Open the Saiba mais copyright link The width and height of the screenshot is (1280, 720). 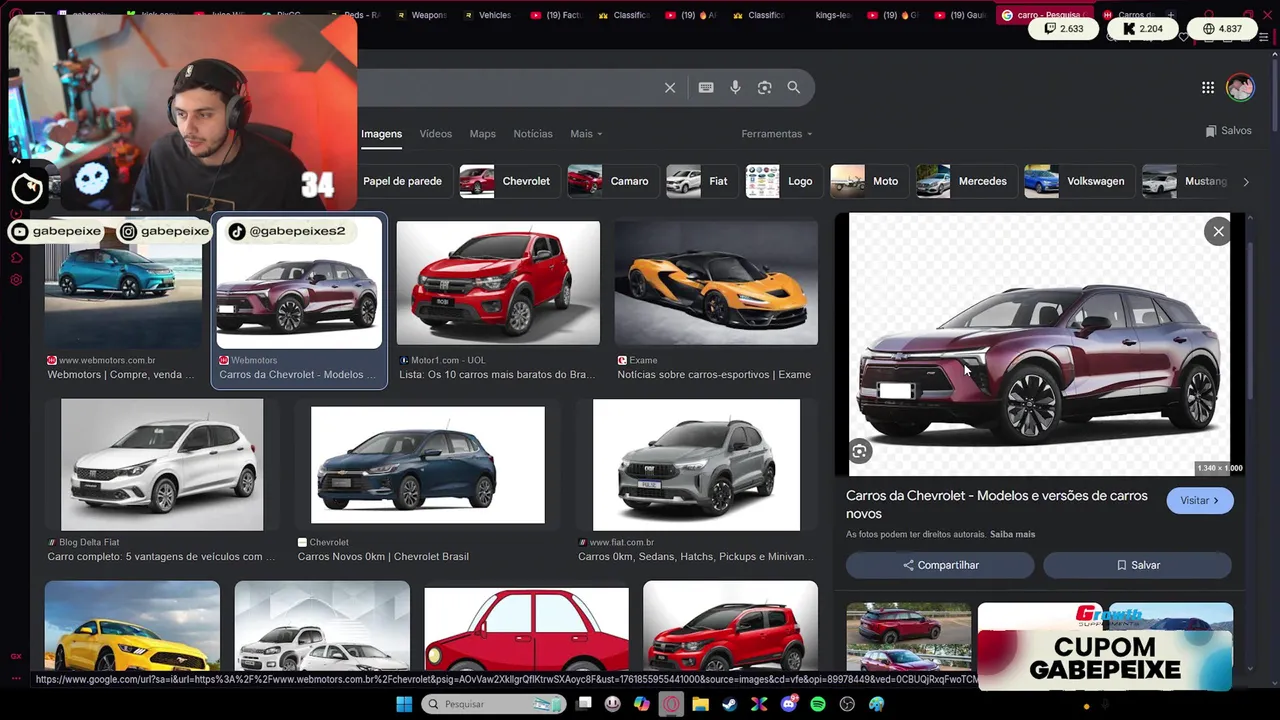[1012, 535]
